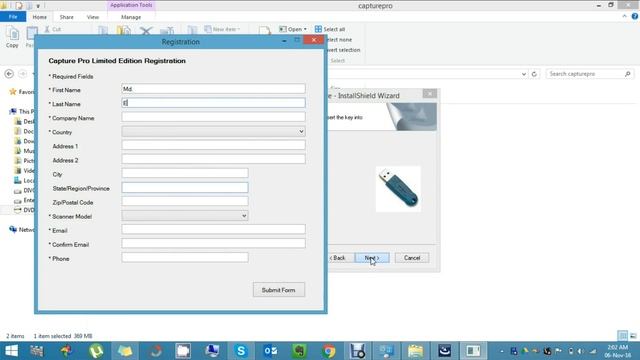This screenshot has width=640, height=360.
Task: Select This PC in navigation pane
Action: pos(22,111)
